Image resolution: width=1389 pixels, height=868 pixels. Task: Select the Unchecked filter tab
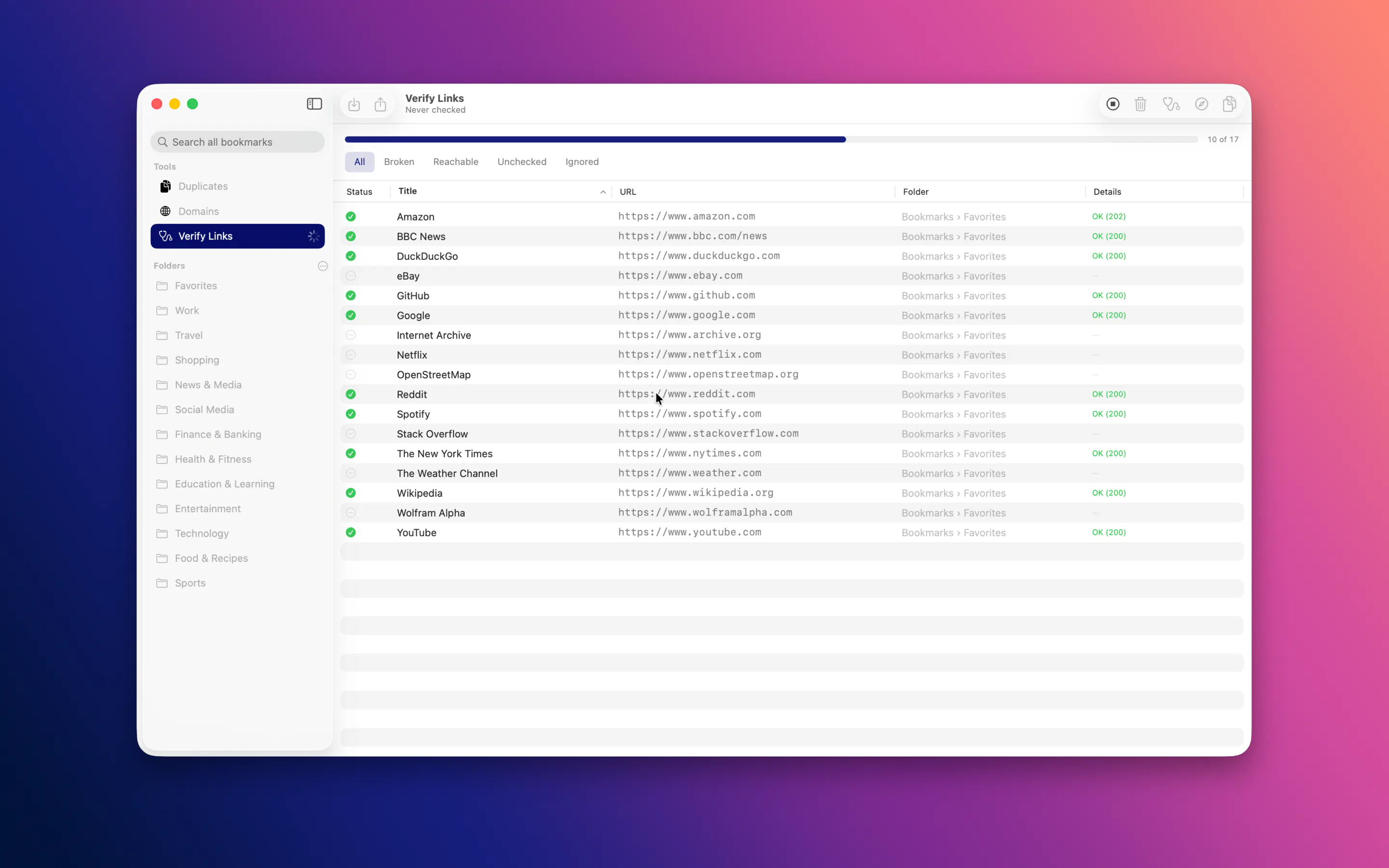tap(522, 162)
